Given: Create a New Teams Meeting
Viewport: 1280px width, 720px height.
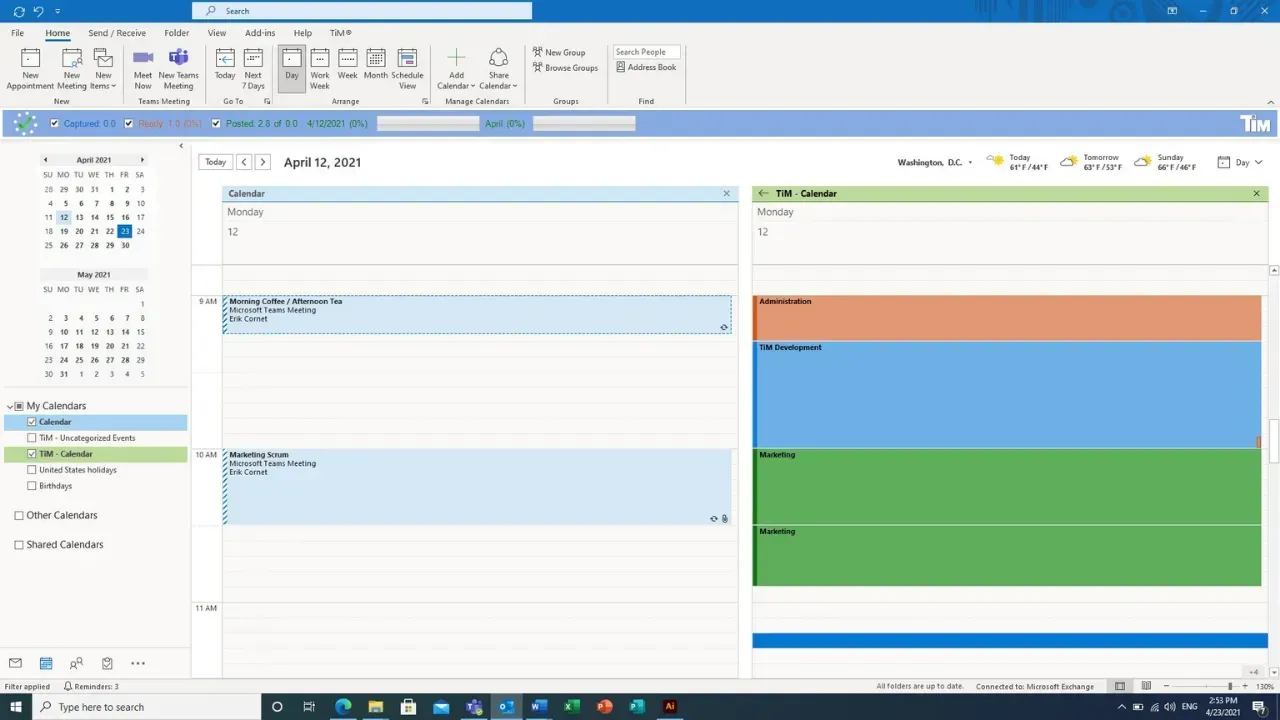Looking at the screenshot, I should click(178, 69).
